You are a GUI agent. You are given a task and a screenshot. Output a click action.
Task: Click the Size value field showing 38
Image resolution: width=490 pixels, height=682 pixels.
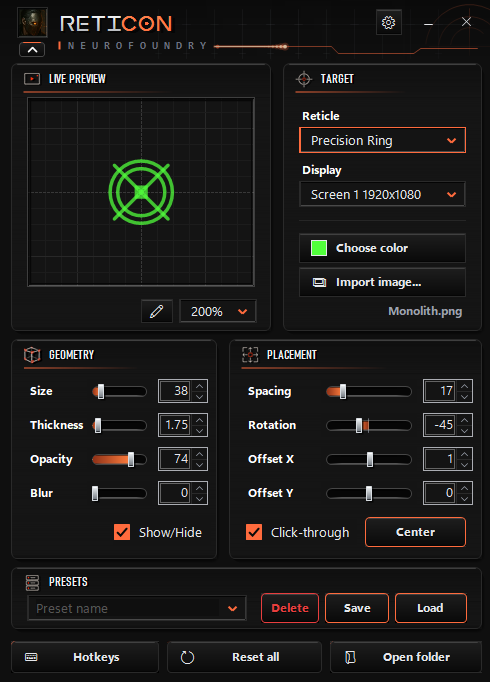[175, 391]
